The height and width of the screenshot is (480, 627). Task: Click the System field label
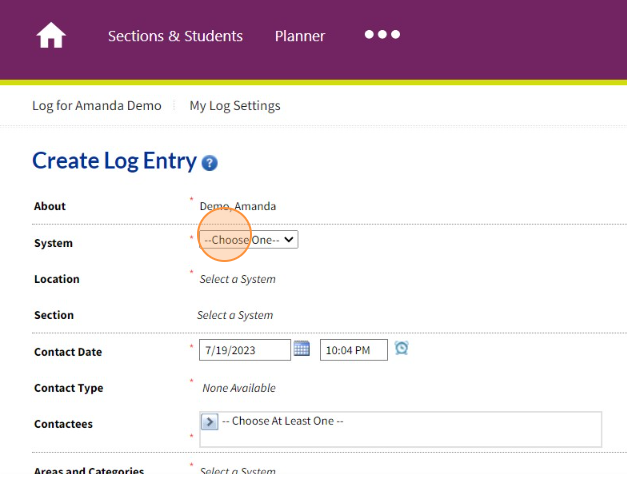[x=54, y=243]
